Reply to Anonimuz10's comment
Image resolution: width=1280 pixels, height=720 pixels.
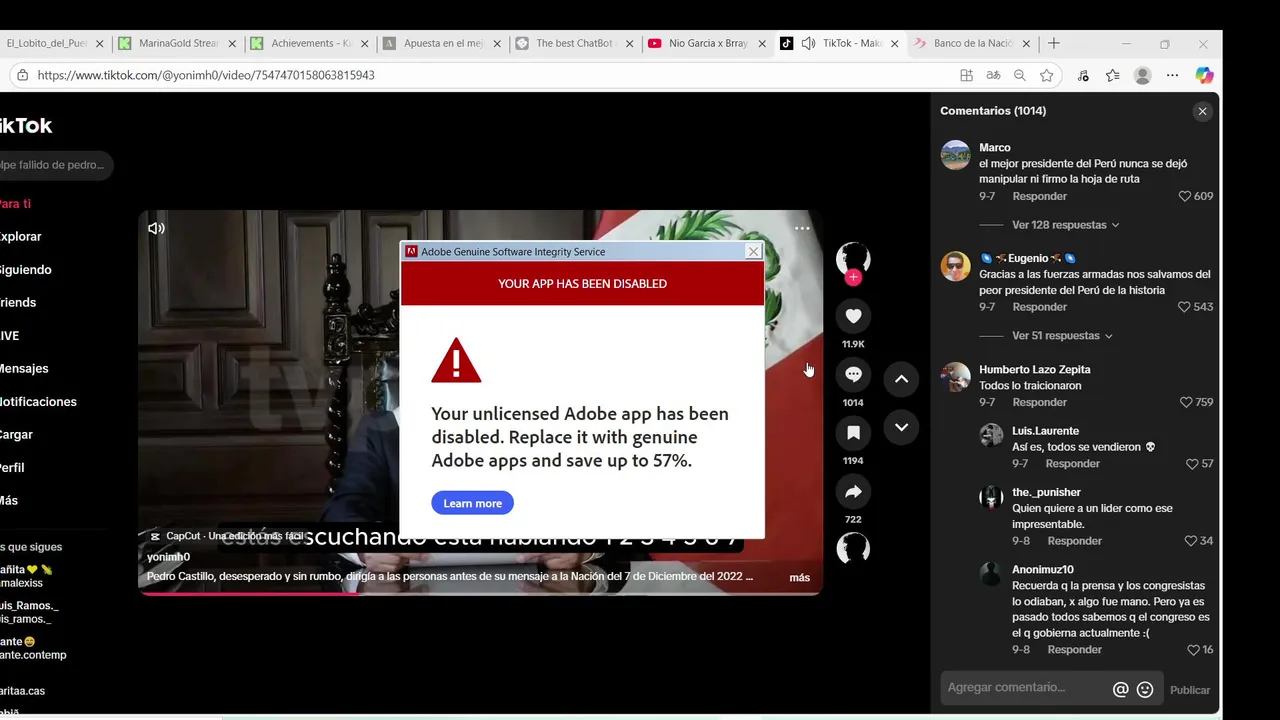[x=1074, y=650]
